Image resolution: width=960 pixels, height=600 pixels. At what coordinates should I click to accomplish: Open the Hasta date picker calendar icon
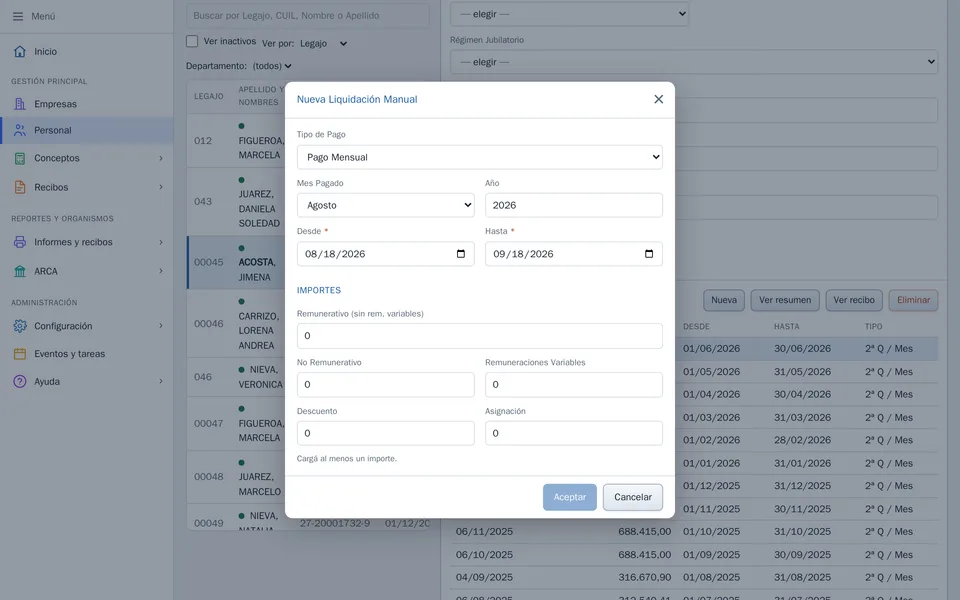pos(649,254)
